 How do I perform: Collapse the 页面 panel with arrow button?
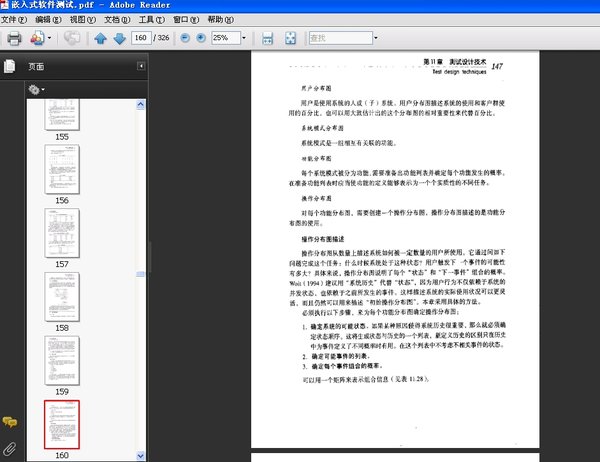141,66
